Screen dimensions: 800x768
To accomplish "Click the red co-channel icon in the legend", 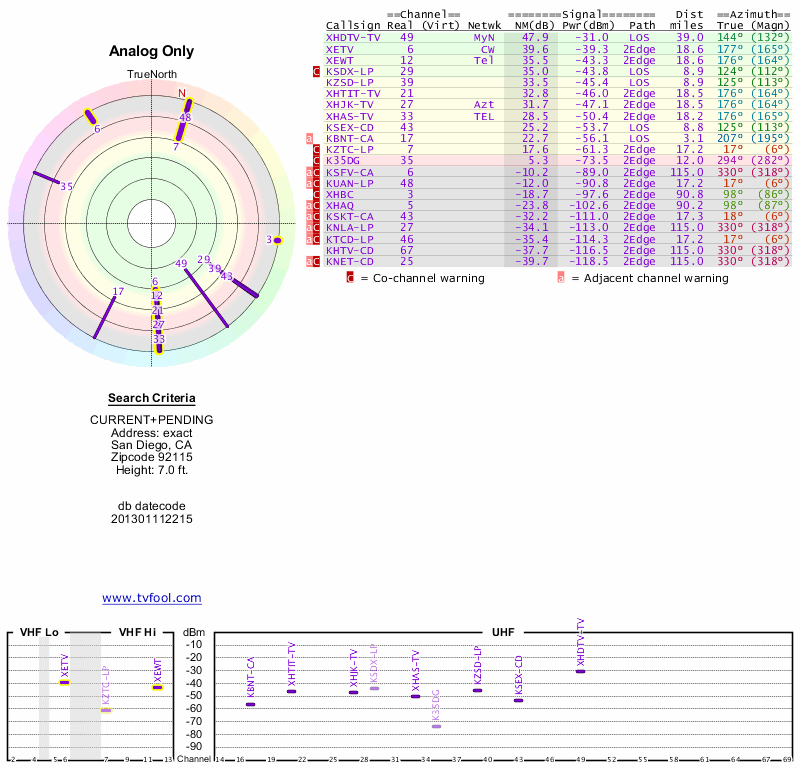I will click(x=350, y=278).
